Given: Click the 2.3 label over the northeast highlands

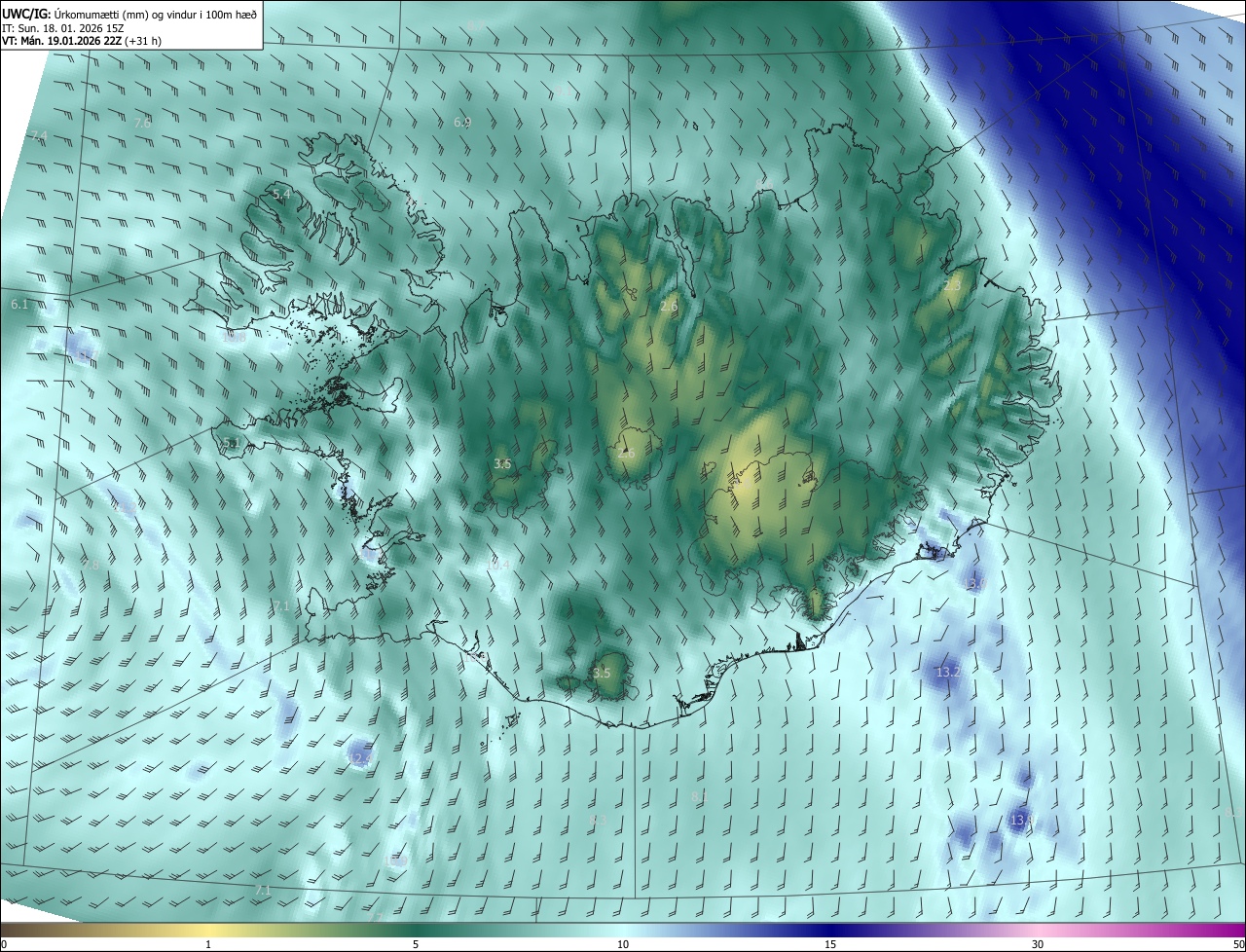Looking at the screenshot, I should (952, 286).
